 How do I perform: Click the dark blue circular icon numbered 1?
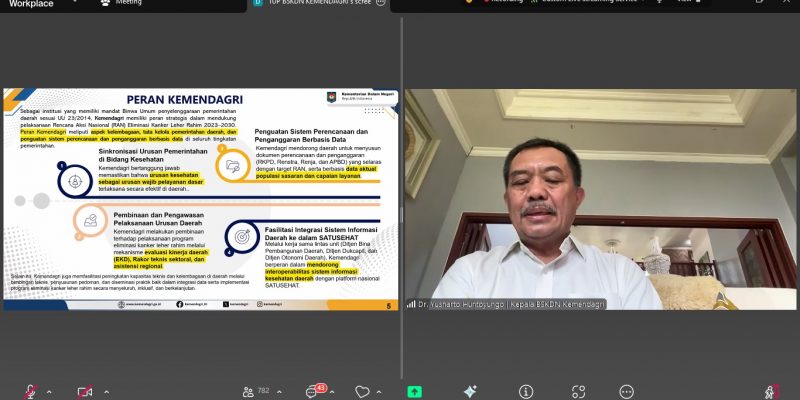click(x=75, y=181)
